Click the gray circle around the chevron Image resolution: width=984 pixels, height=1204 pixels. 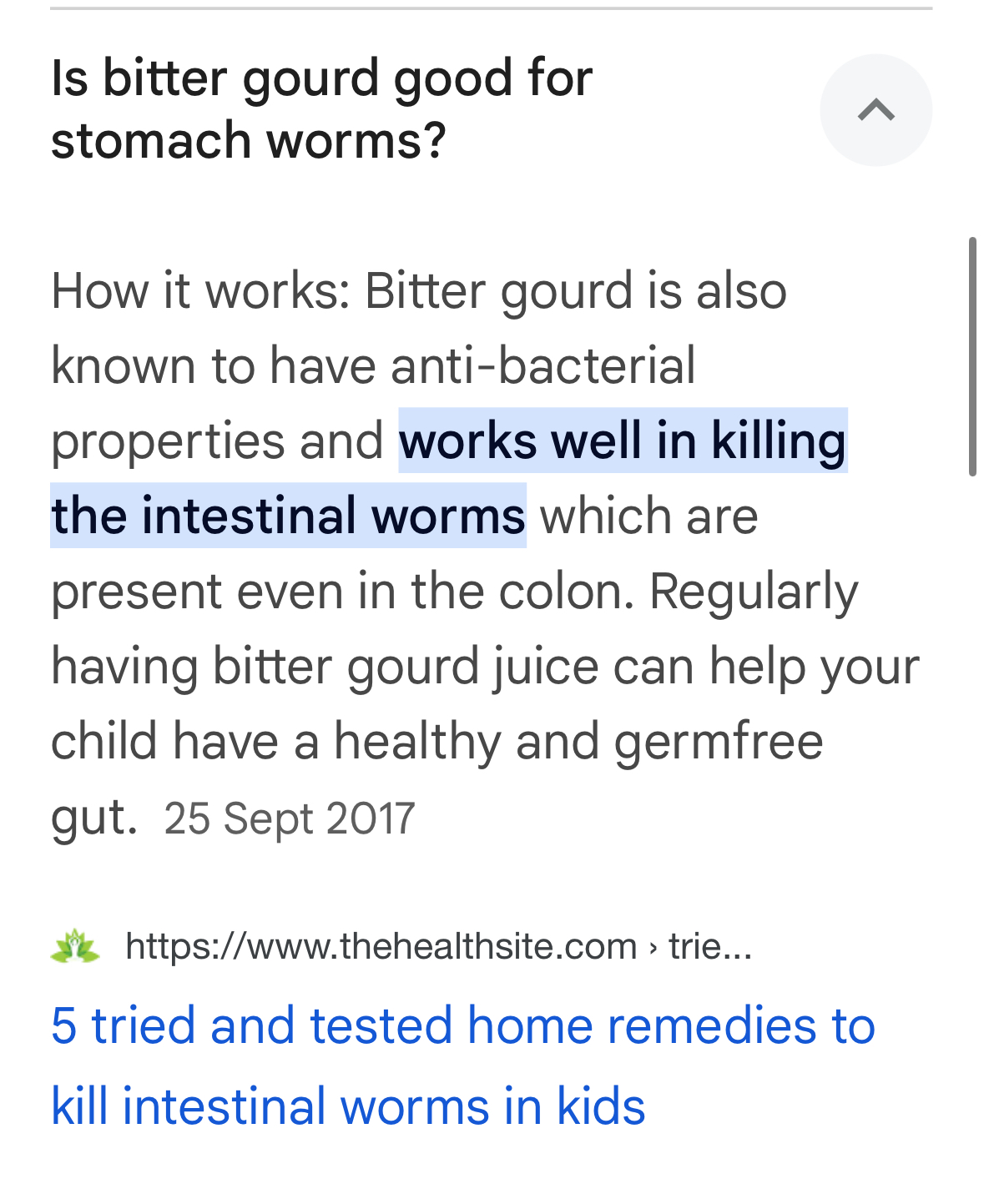876,109
